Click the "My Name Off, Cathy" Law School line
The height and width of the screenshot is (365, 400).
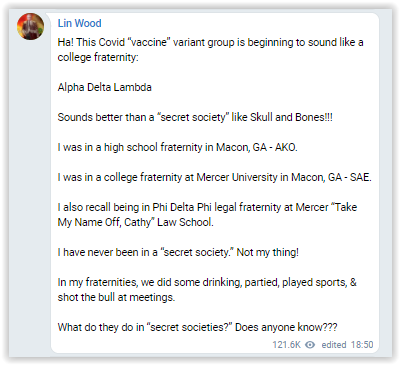(135, 222)
